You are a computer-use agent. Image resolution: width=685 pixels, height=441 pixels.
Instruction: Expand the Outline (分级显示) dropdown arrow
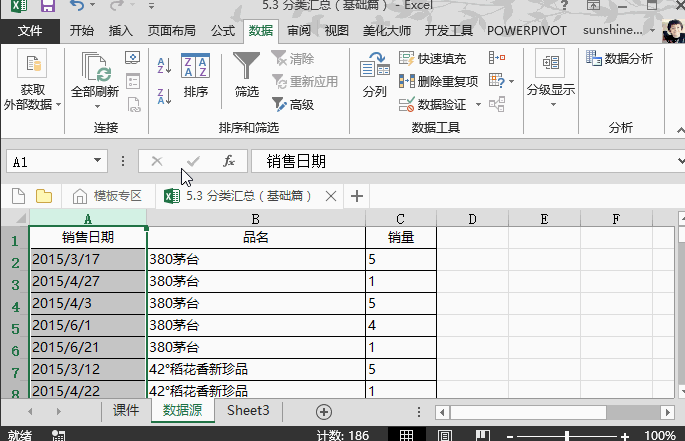point(553,105)
